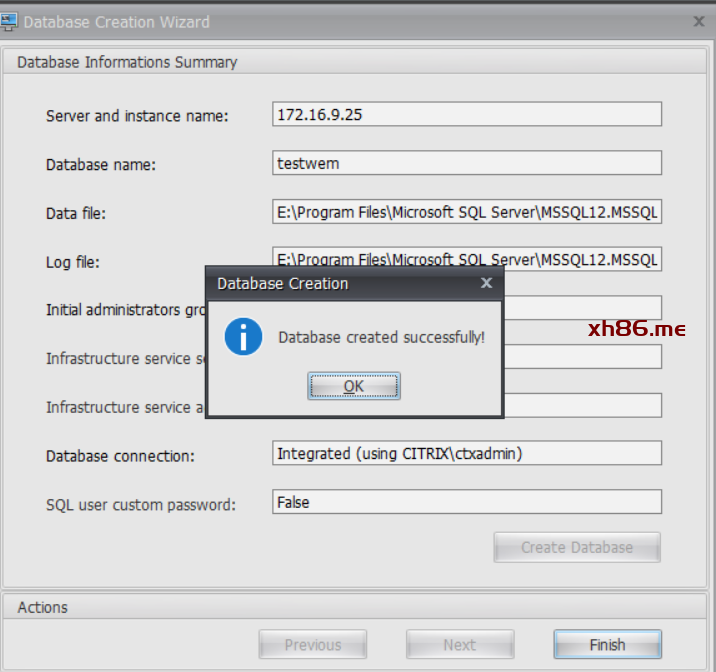
Task: Close the Database Creation Wizard window
Action: 699,21
